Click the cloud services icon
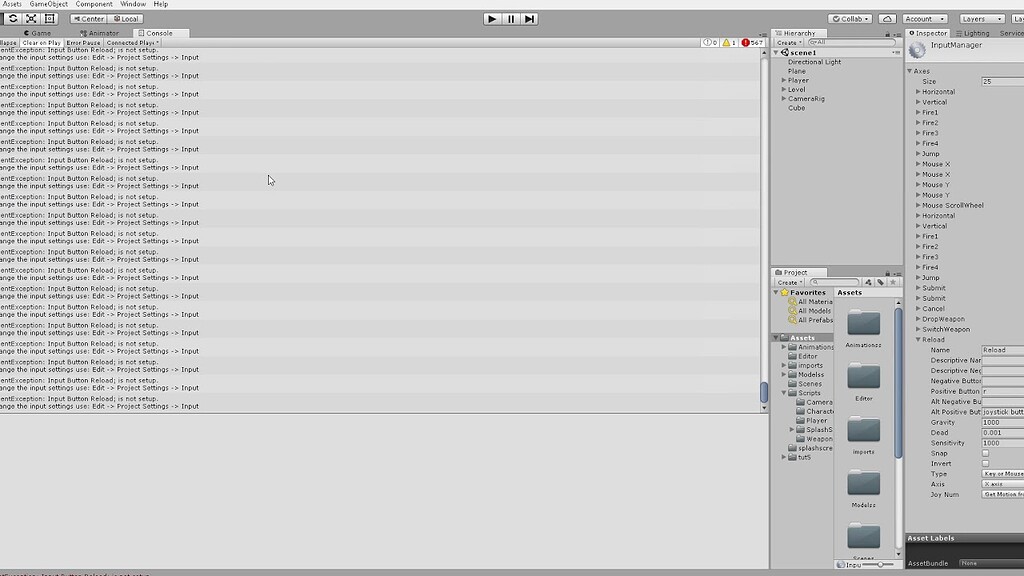Screen dimensions: 1024x576 click(x=888, y=18)
